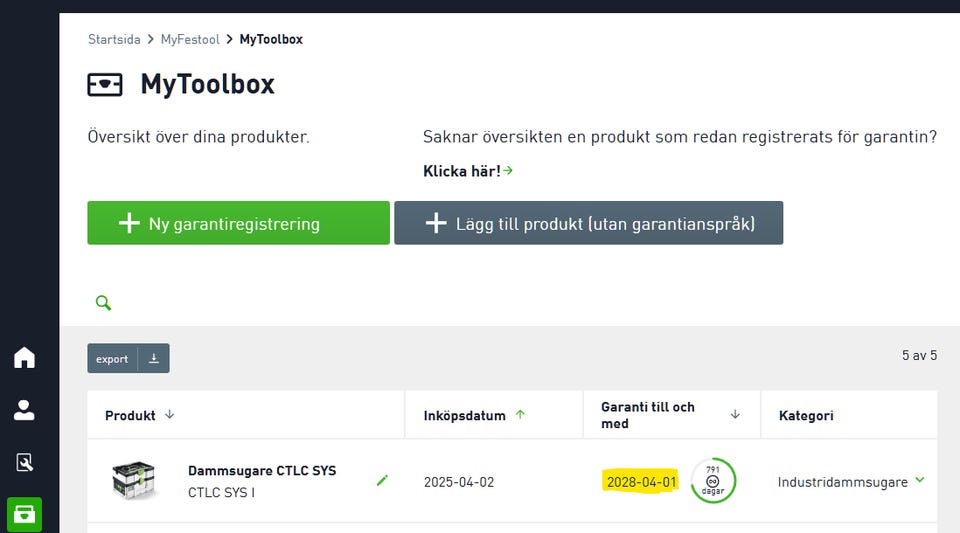Open the CTLC SYS product thumbnail
The image size is (960, 533).
pos(134,481)
